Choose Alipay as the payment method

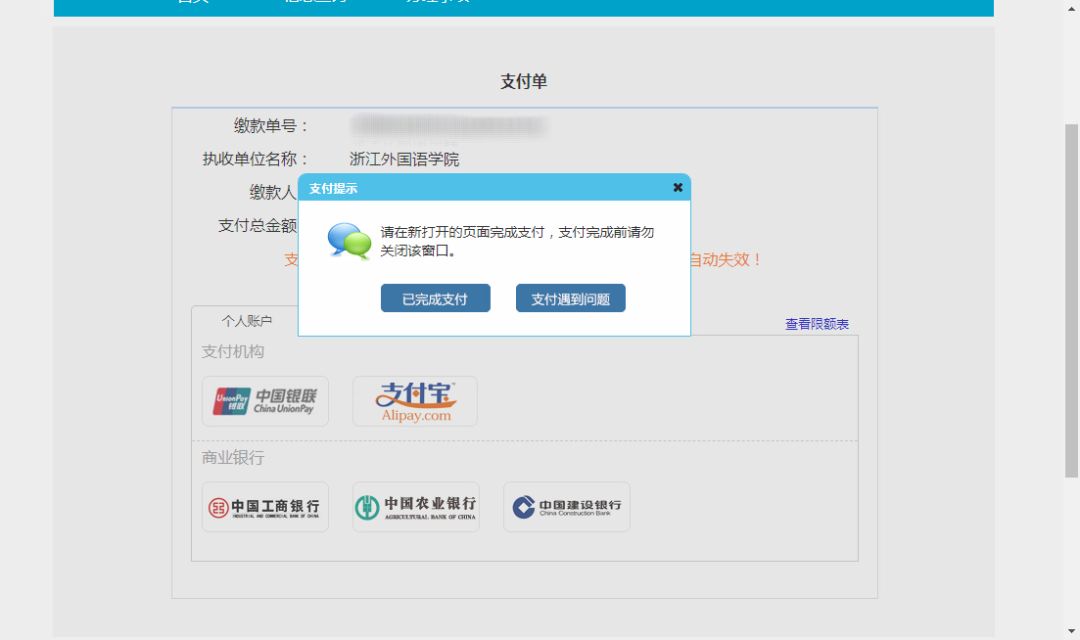coord(415,401)
